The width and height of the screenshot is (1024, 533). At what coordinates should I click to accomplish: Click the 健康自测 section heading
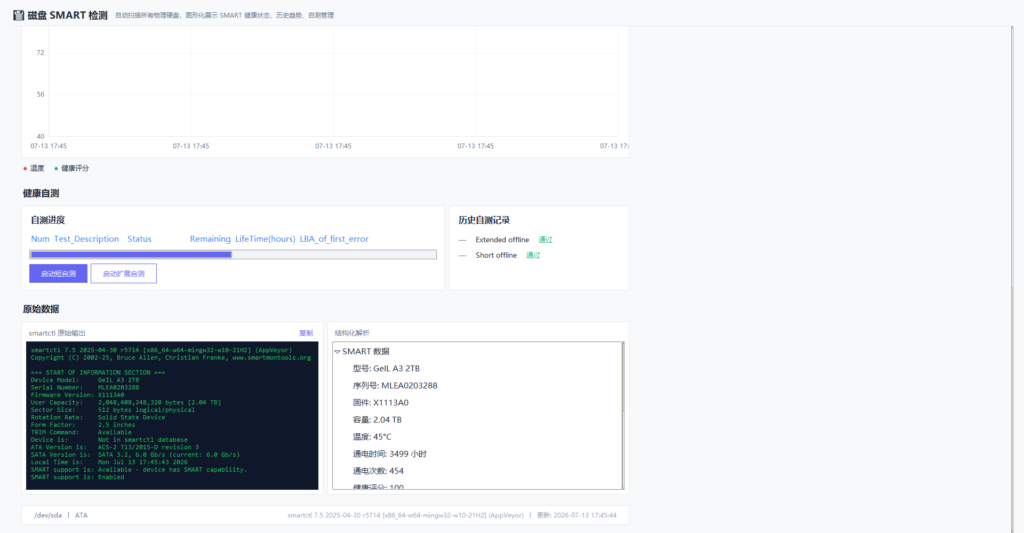coord(41,193)
